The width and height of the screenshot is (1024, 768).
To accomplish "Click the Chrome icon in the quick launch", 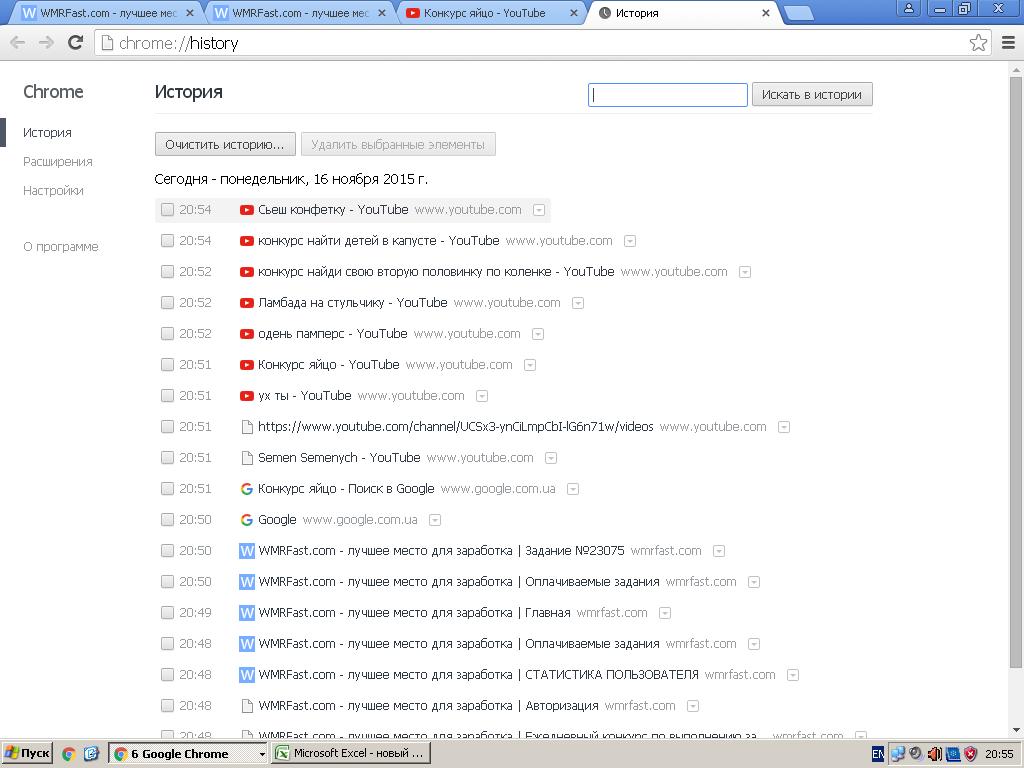I will click(x=69, y=754).
